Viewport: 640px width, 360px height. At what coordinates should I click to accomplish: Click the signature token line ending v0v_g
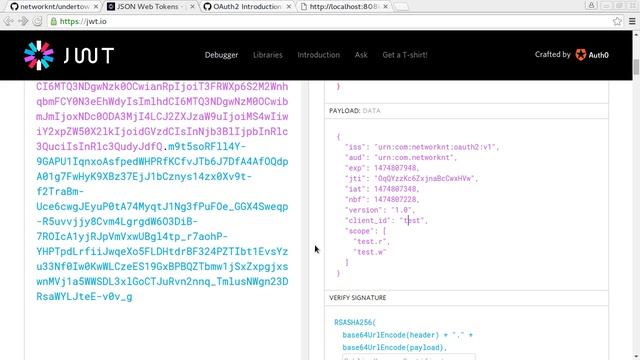pyautogui.click(x=84, y=297)
